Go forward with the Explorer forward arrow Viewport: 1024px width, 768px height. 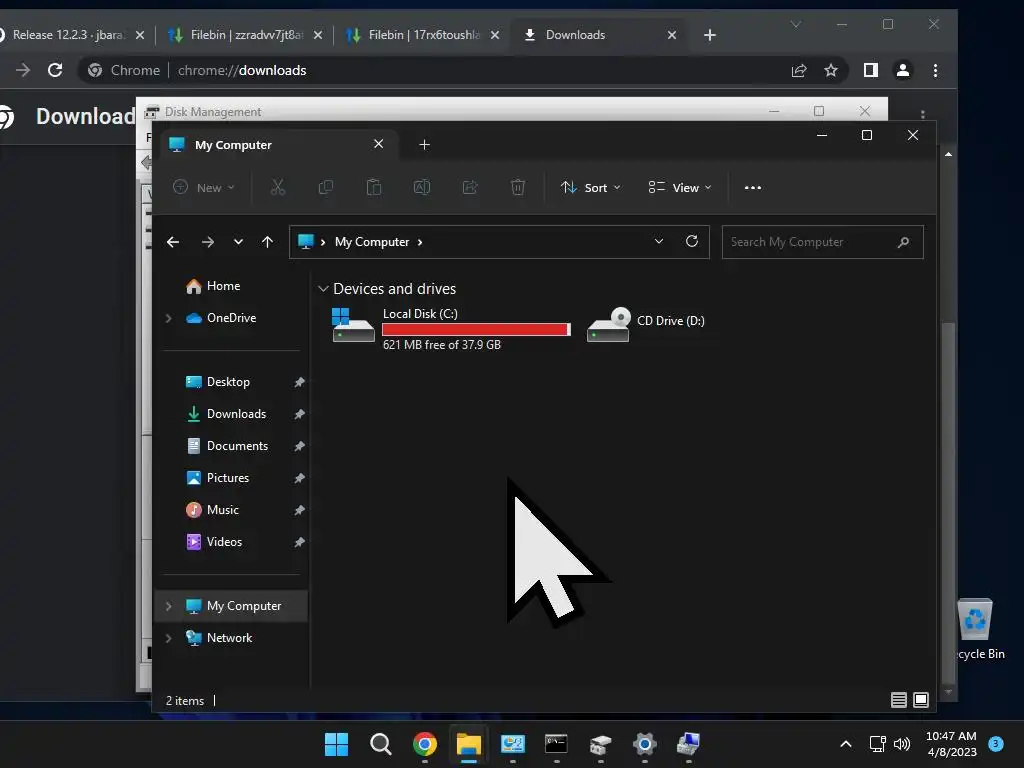[x=208, y=242]
